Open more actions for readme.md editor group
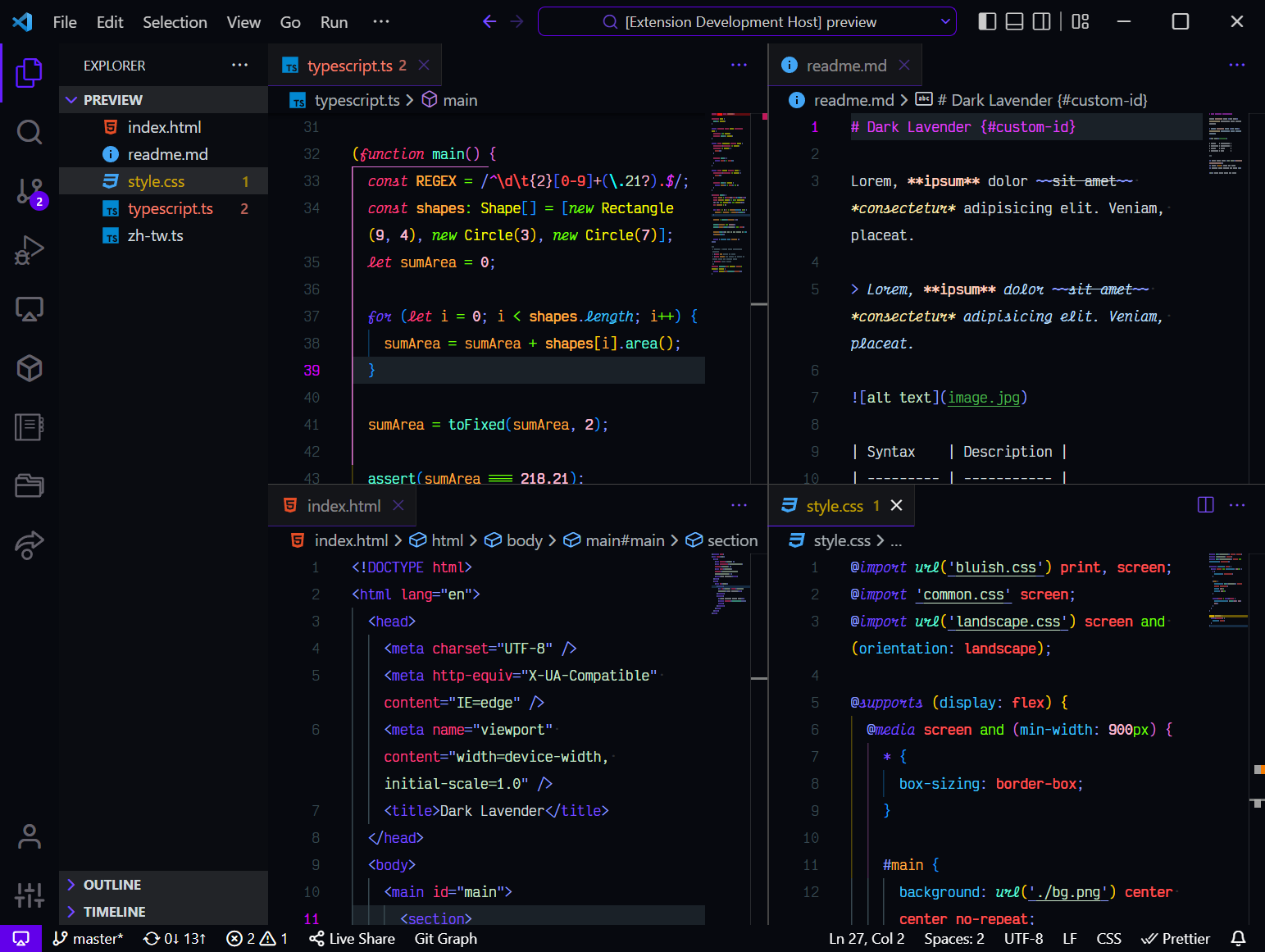The width and height of the screenshot is (1265, 952). (x=1237, y=65)
